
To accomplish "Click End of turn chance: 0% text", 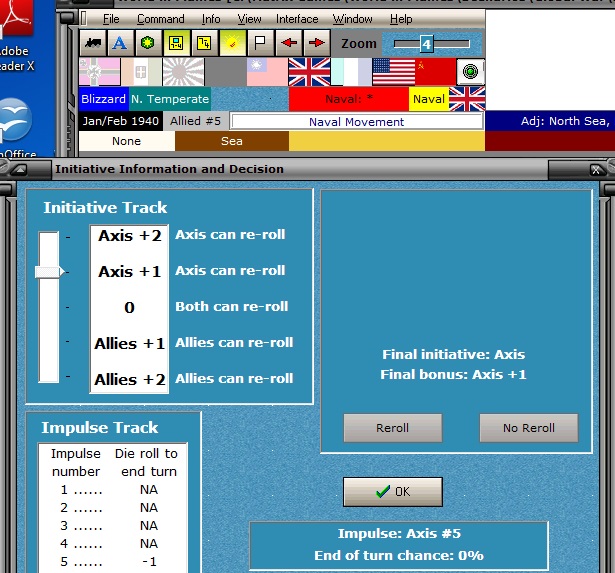I will tap(399, 556).
